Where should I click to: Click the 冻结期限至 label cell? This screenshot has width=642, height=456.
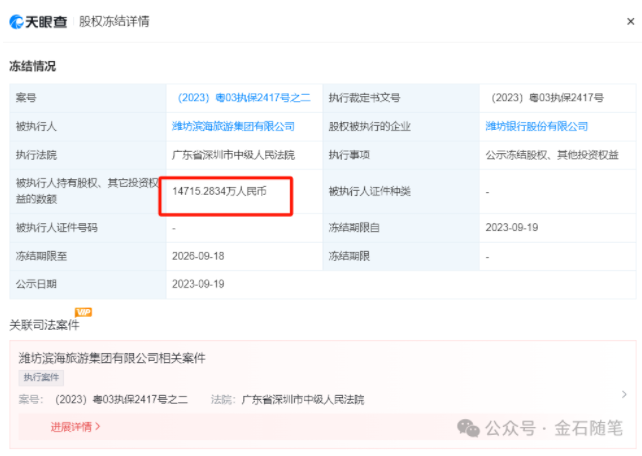click(x=88, y=256)
